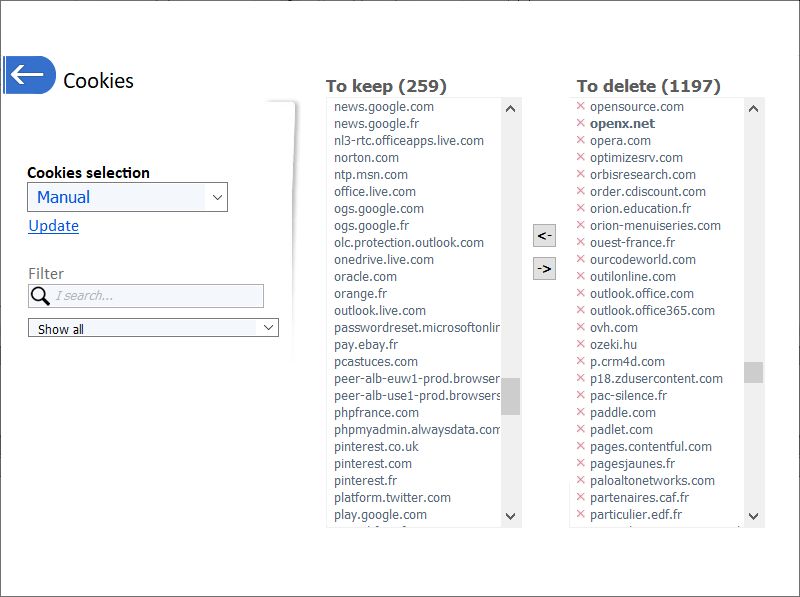Click the back arrow next to Cookies
The image size is (800, 597).
point(28,75)
